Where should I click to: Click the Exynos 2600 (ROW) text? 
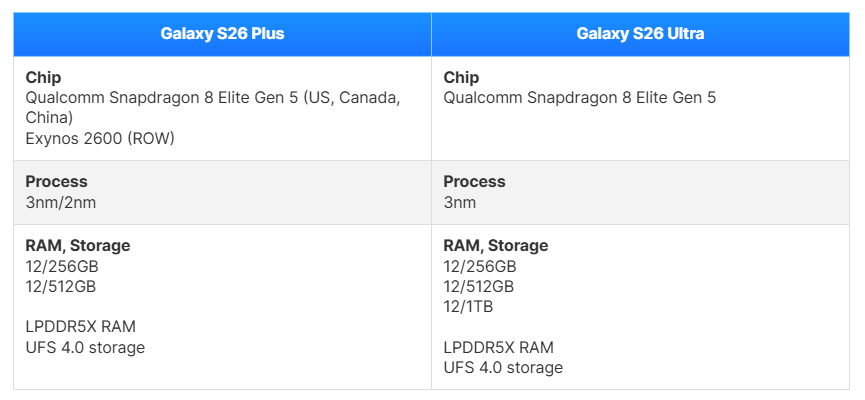coord(100,138)
